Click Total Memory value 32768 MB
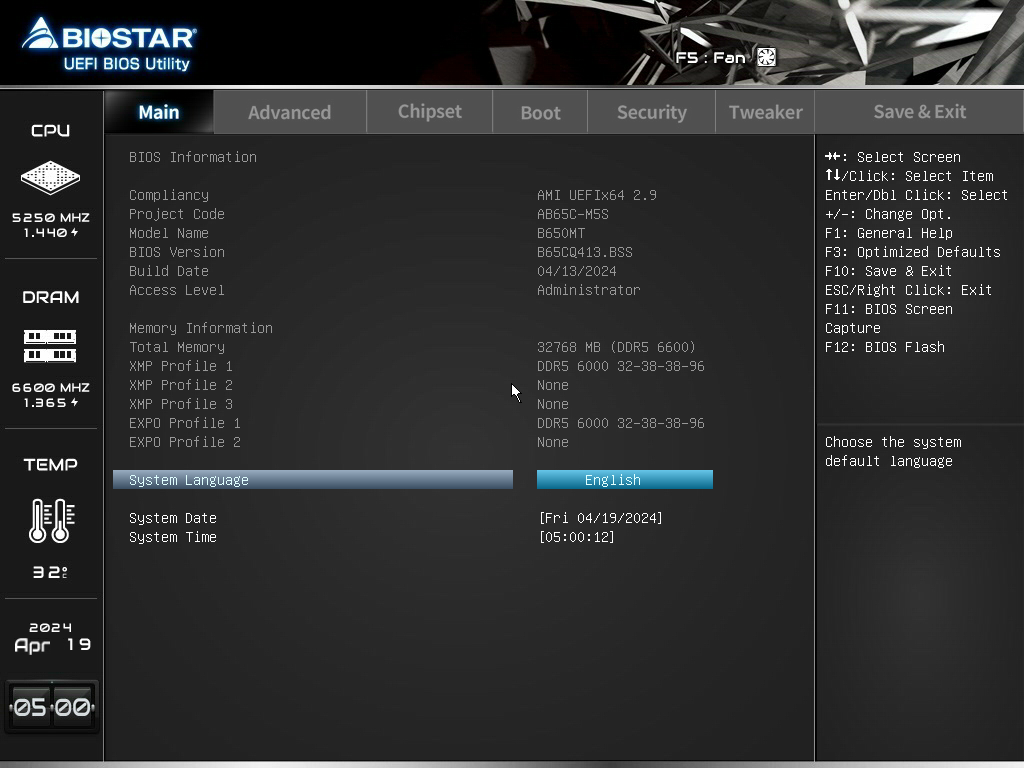Screen dimensions: 1024x768 tap(616, 347)
